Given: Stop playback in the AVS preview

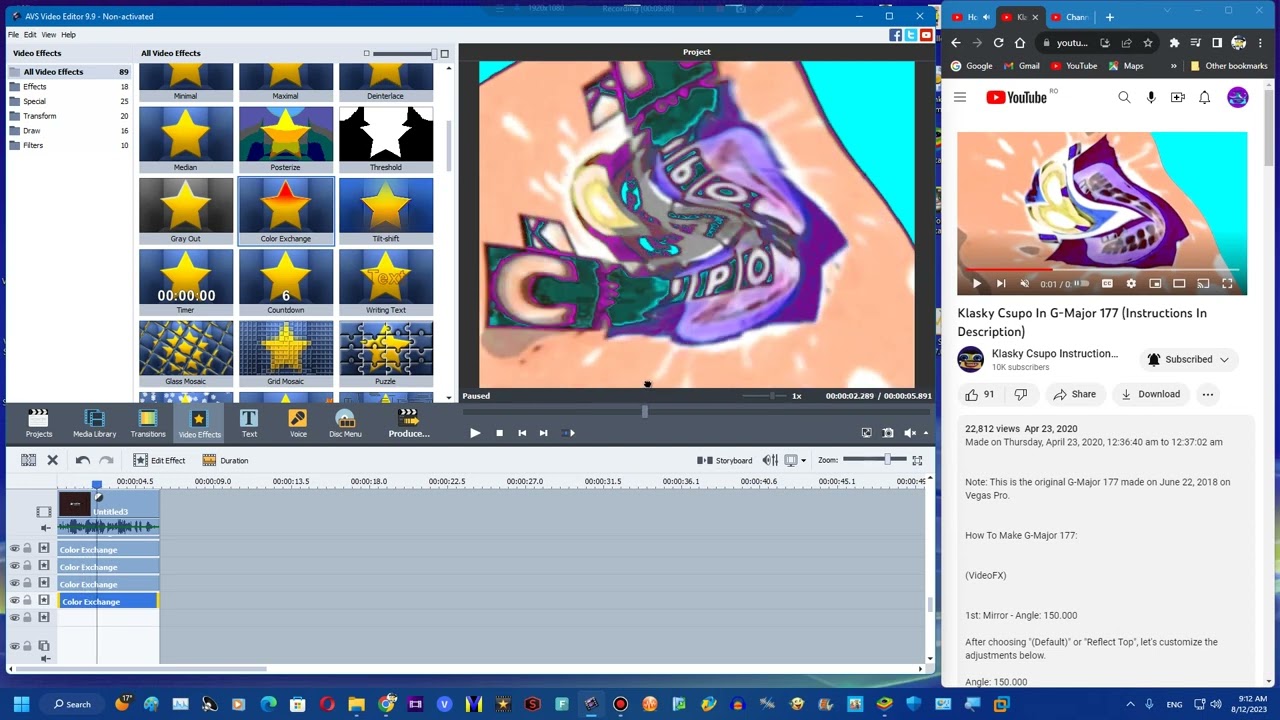Looking at the screenshot, I should click(500, 433).
